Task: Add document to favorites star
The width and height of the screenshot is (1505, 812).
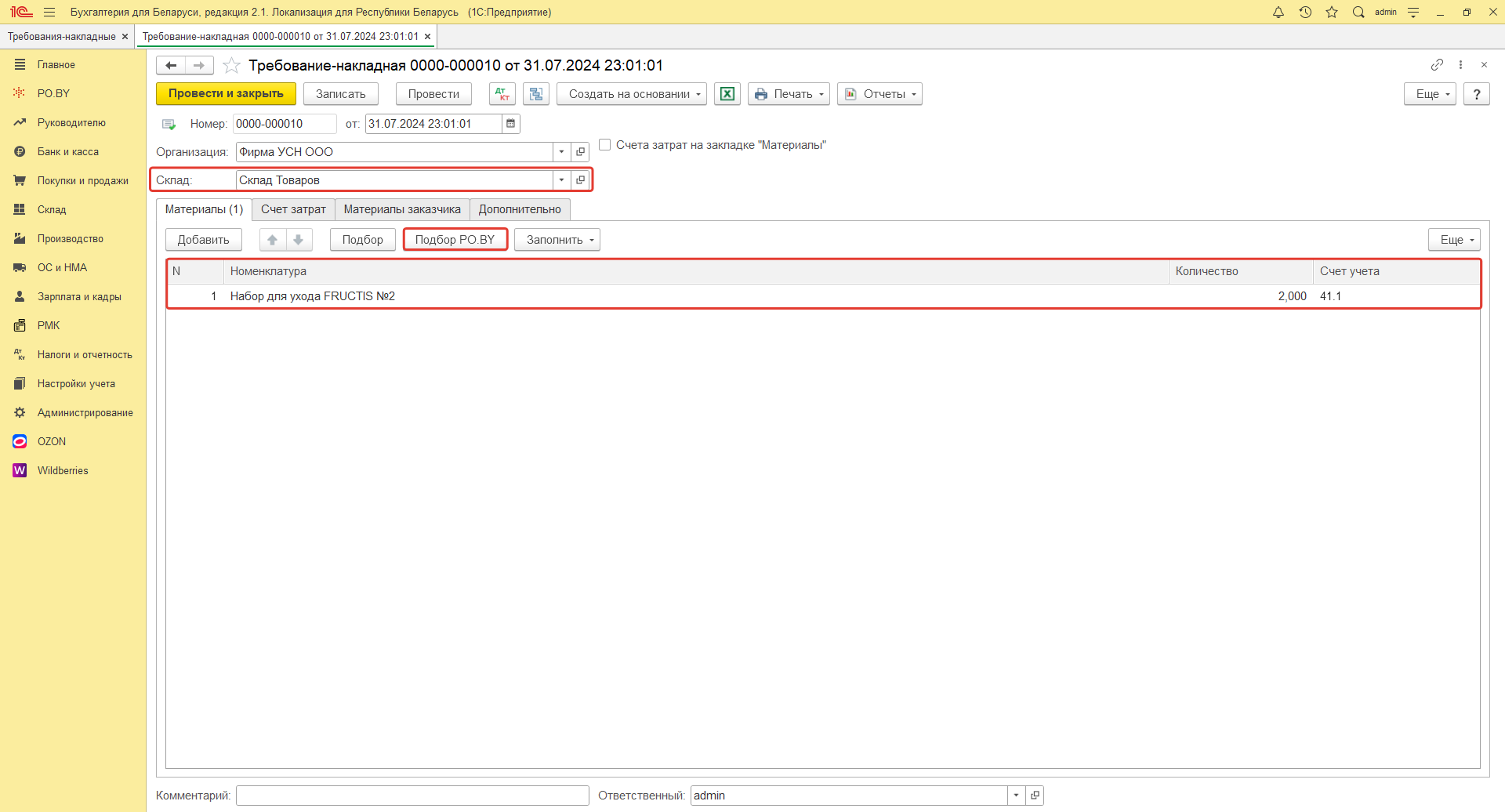Action: coord(231,65)
